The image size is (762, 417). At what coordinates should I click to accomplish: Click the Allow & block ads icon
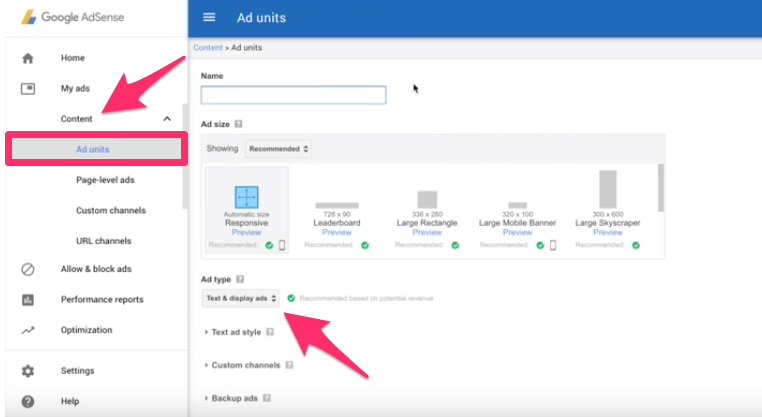[x=28, y=269]
